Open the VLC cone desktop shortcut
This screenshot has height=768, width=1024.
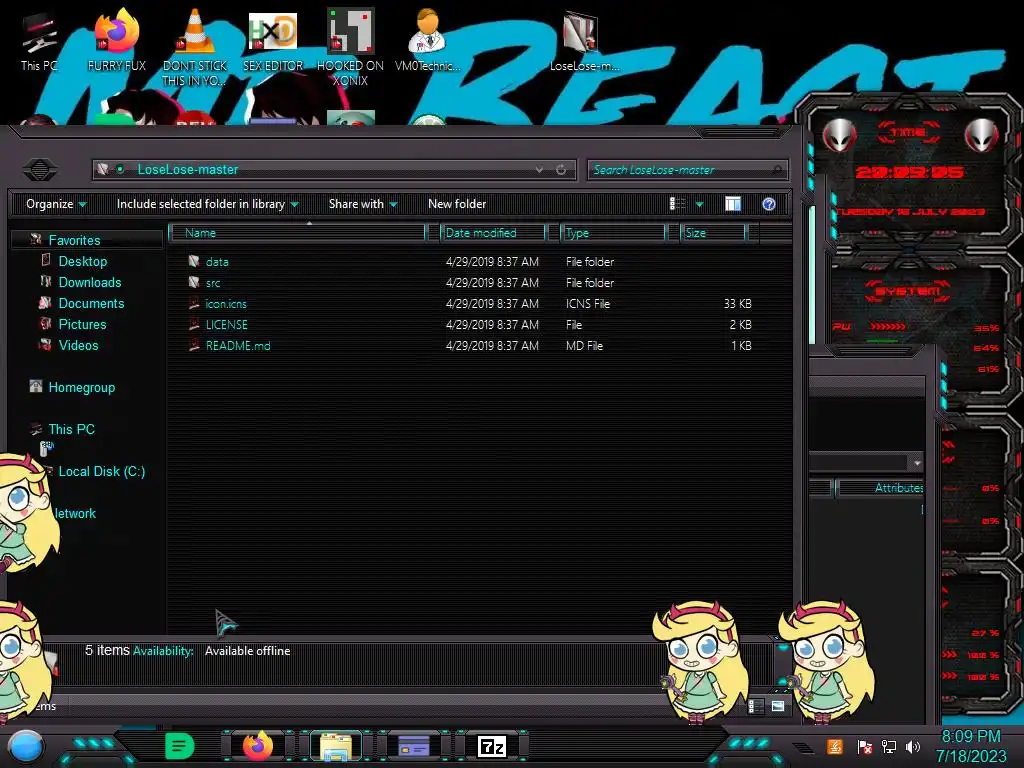195,48
